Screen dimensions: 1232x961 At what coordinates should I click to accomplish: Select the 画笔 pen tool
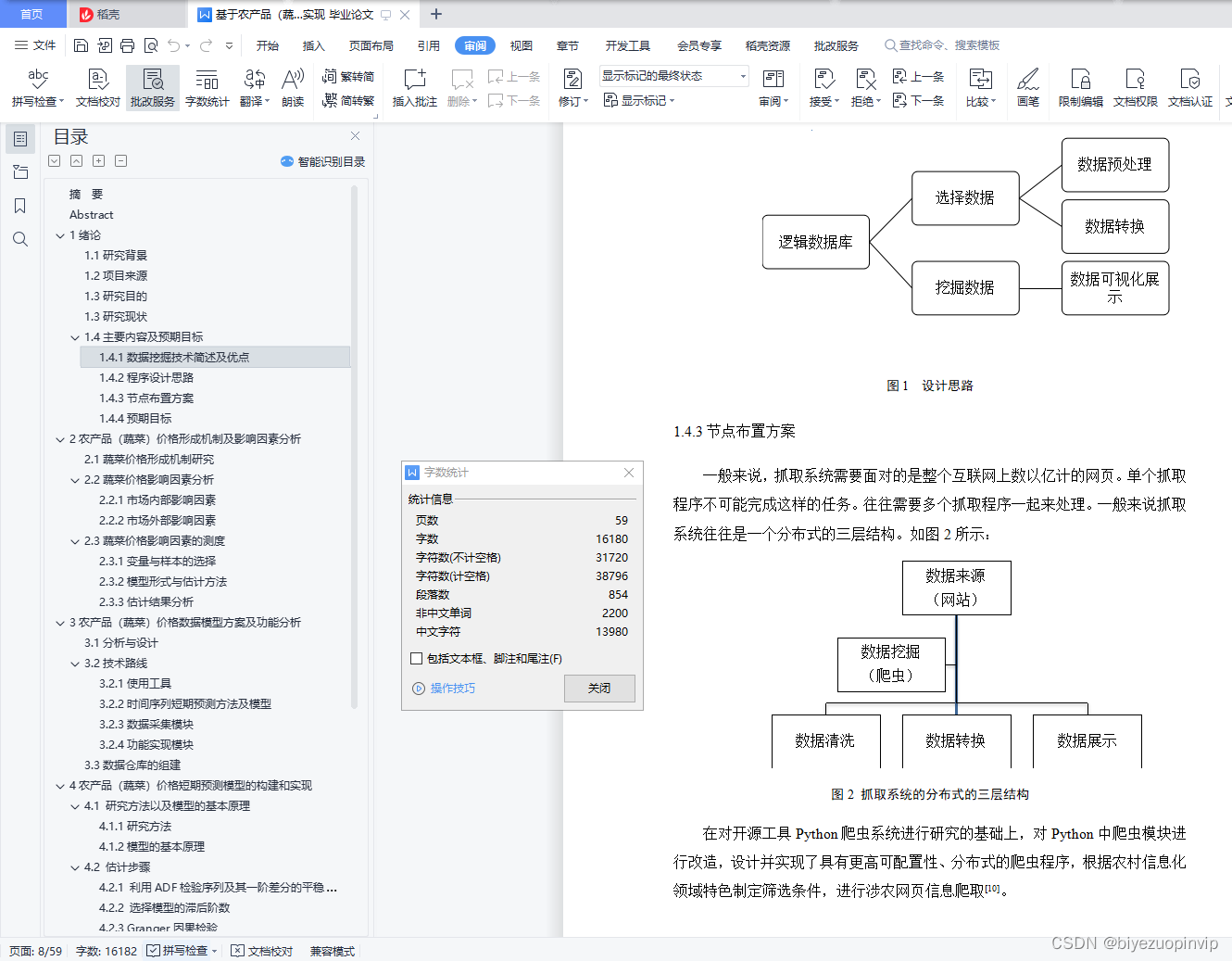tap(1028, 88)
